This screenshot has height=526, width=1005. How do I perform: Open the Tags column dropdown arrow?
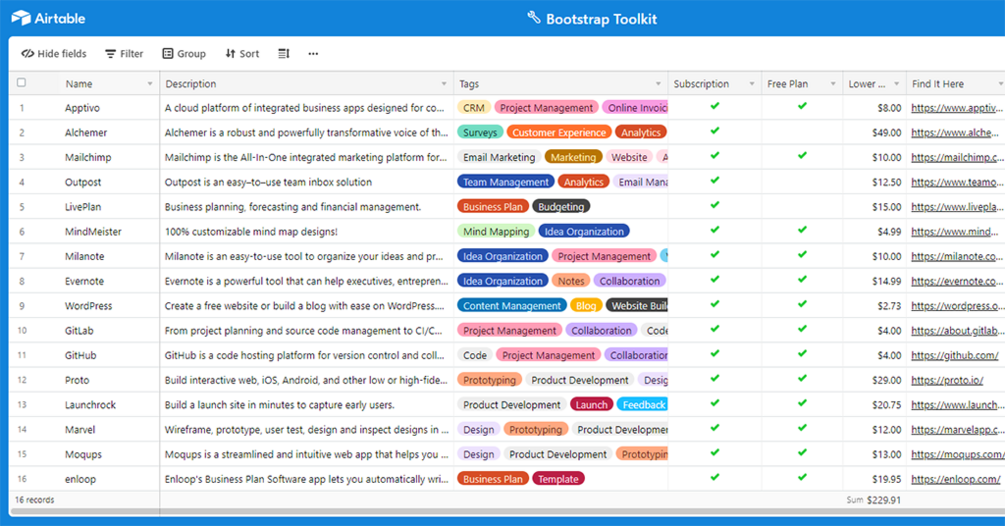658,84
